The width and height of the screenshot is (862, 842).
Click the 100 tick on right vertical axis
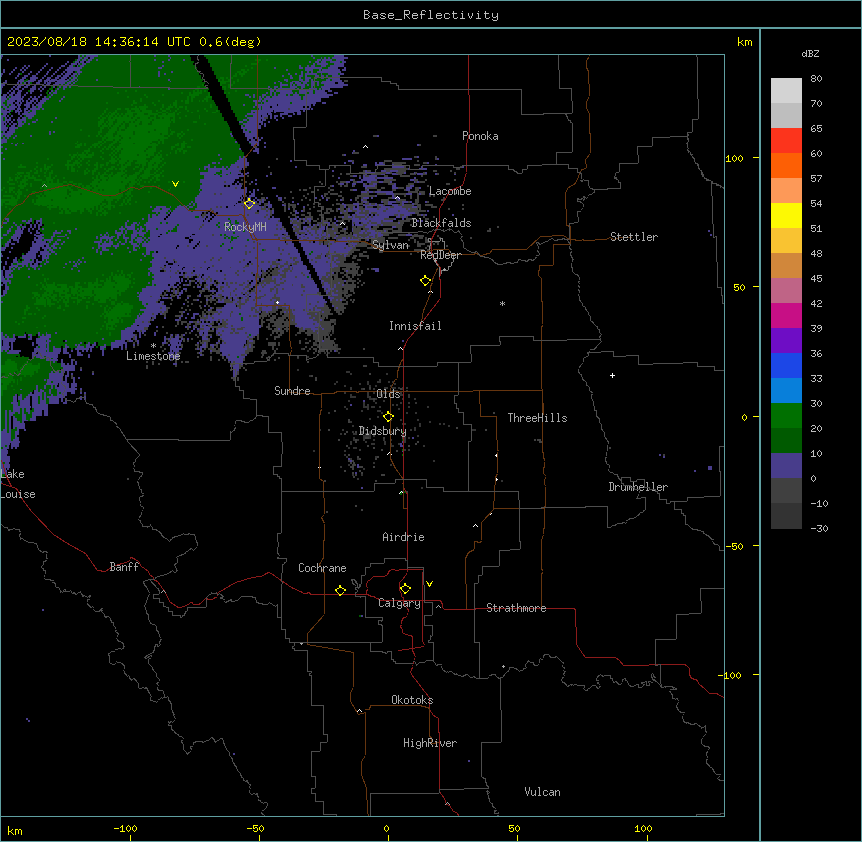click(734, 158)
